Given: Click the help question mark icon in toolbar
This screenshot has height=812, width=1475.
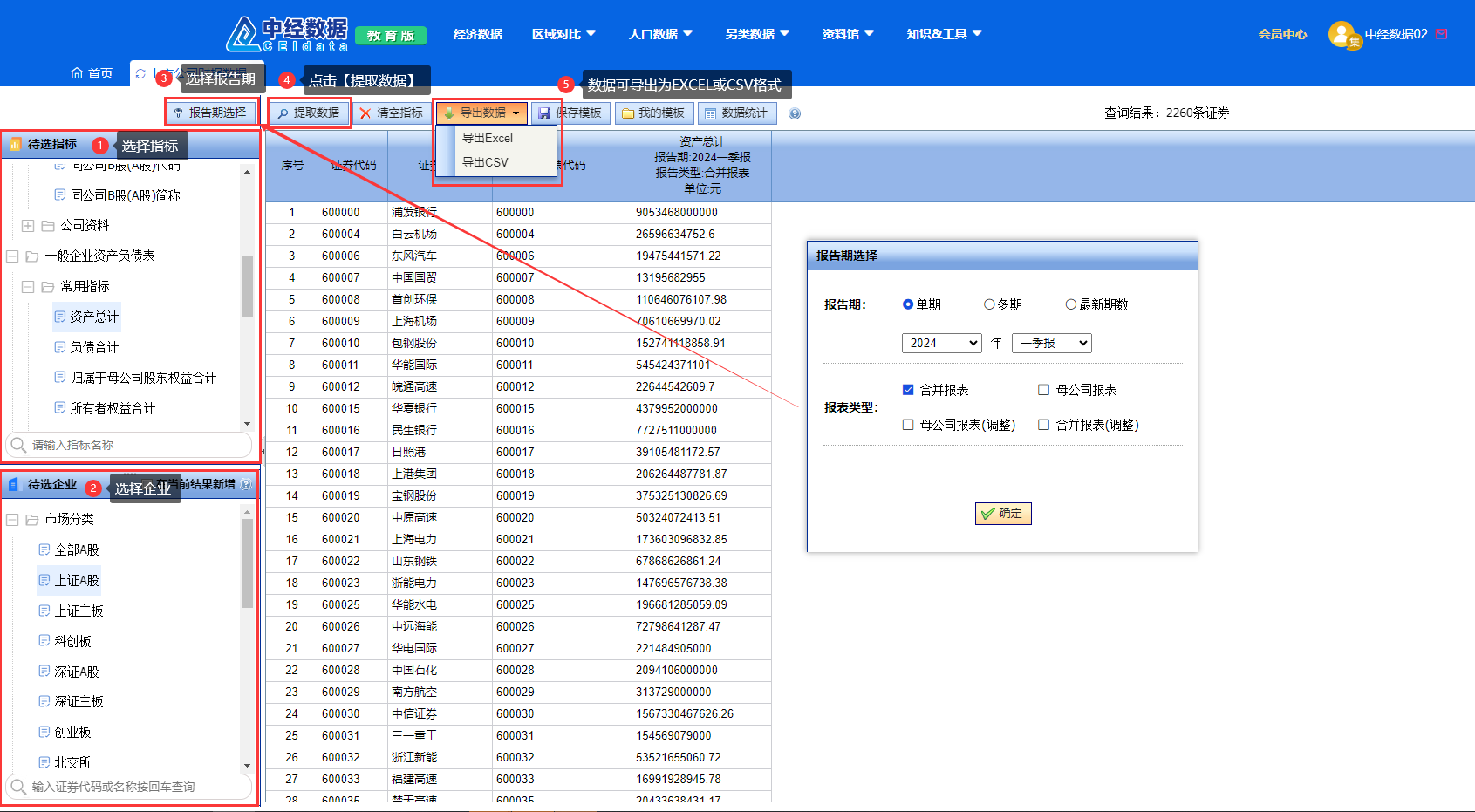Looking at the screenshot, I should coord(795,113).
